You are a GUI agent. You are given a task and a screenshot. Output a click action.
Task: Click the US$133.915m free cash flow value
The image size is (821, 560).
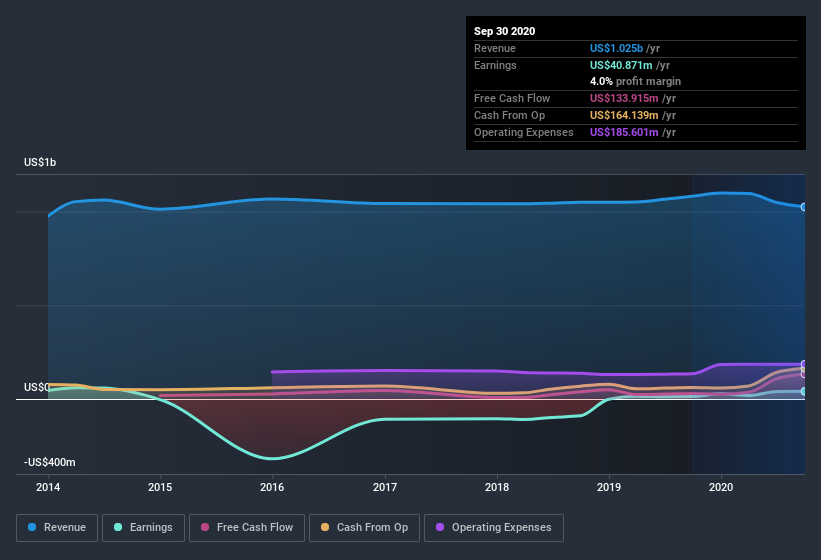624,98
